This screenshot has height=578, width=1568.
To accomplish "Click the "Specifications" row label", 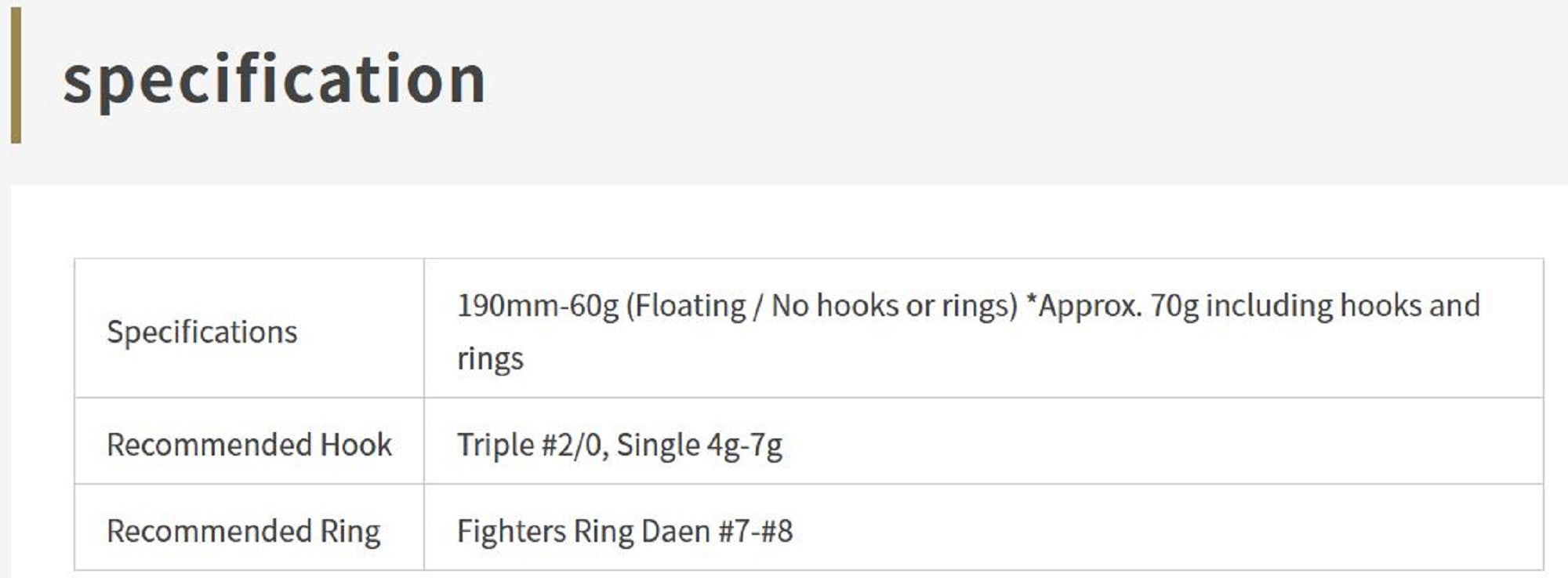I will click(x=202, y=332).
